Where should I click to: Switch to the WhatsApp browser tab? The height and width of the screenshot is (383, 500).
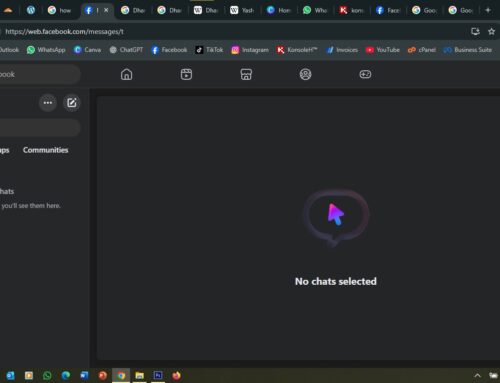point(315,10)
